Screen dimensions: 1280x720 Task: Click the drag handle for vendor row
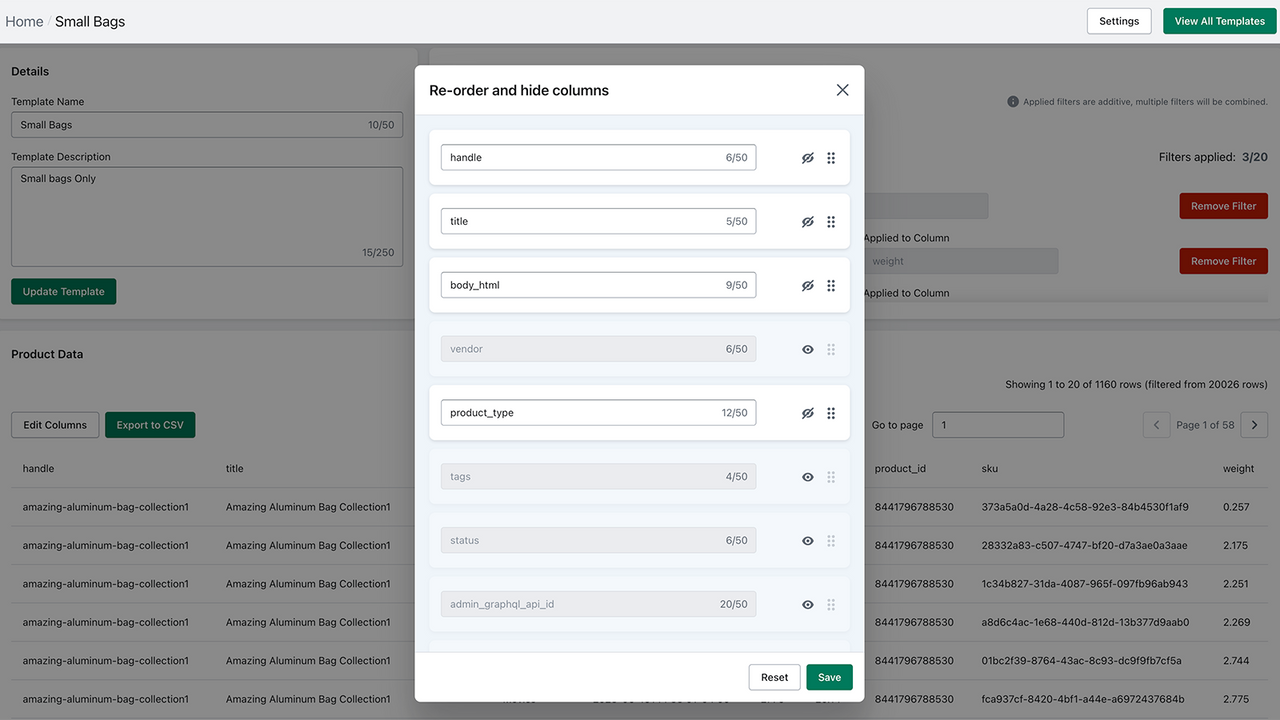pos(831,350)
